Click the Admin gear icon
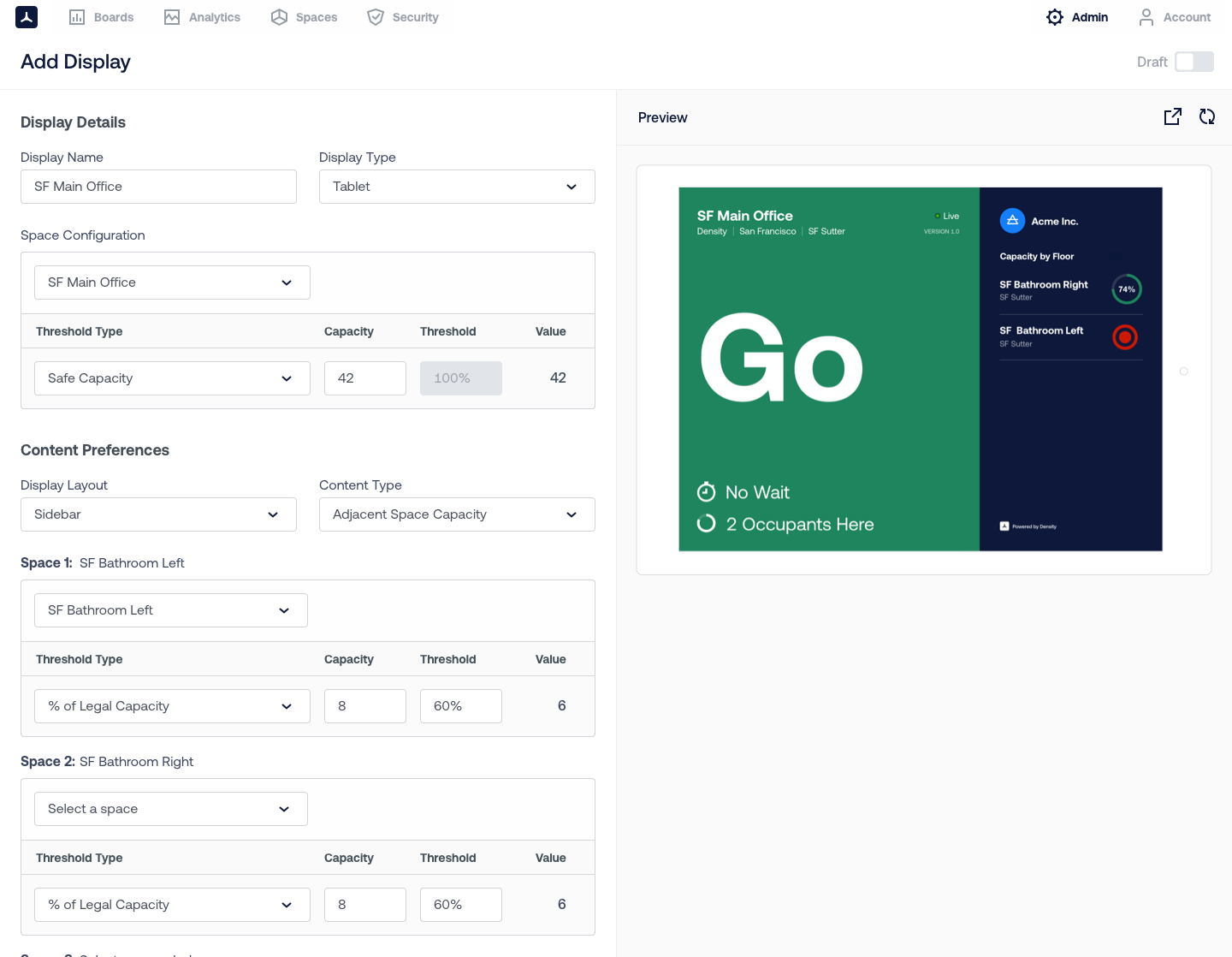This screenshot has height=957, width=1232. [1055, 17]
